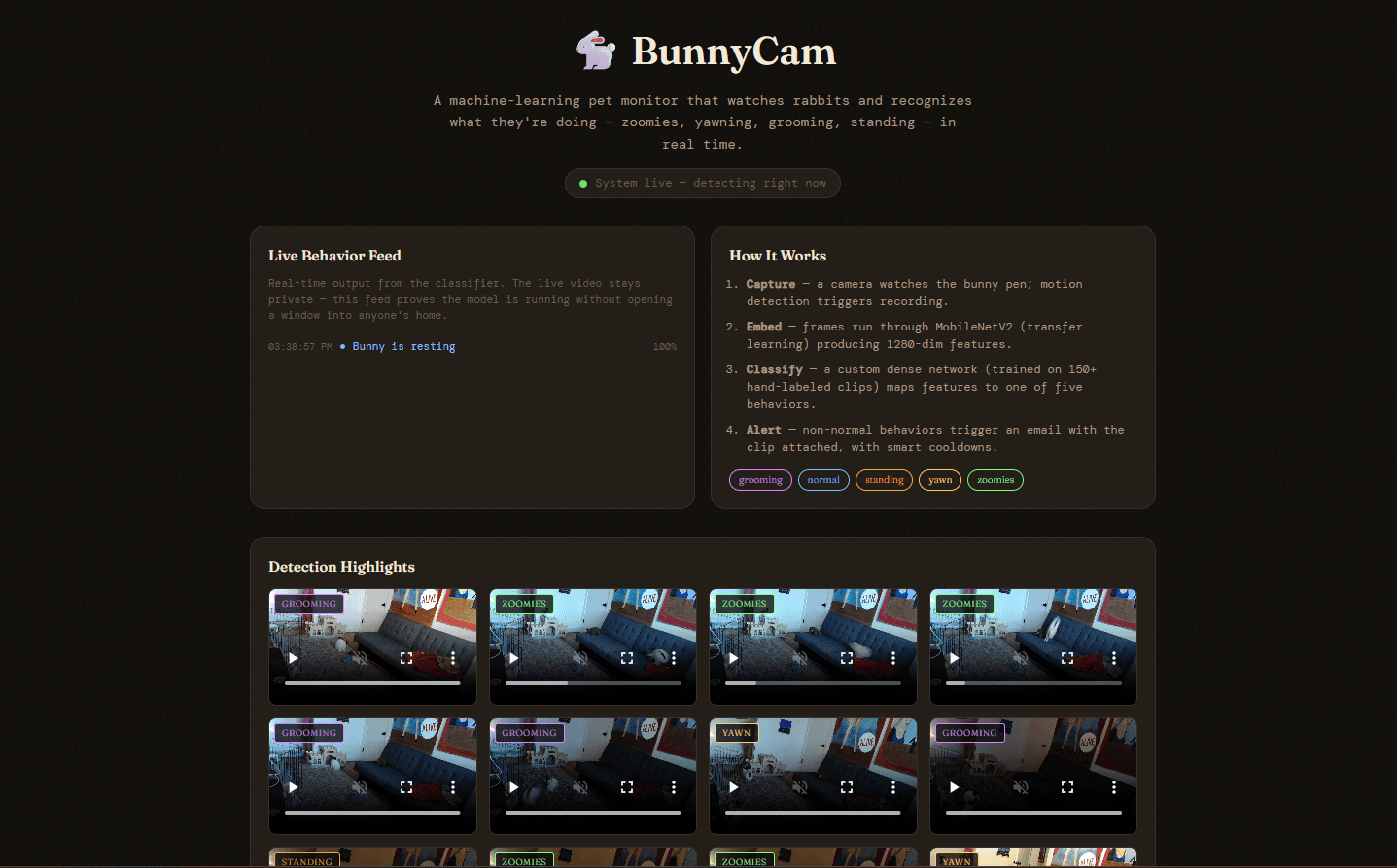Toggle mute on last top-row Zoomies clip
1397x868 pixels.
tap(1021, 658)
